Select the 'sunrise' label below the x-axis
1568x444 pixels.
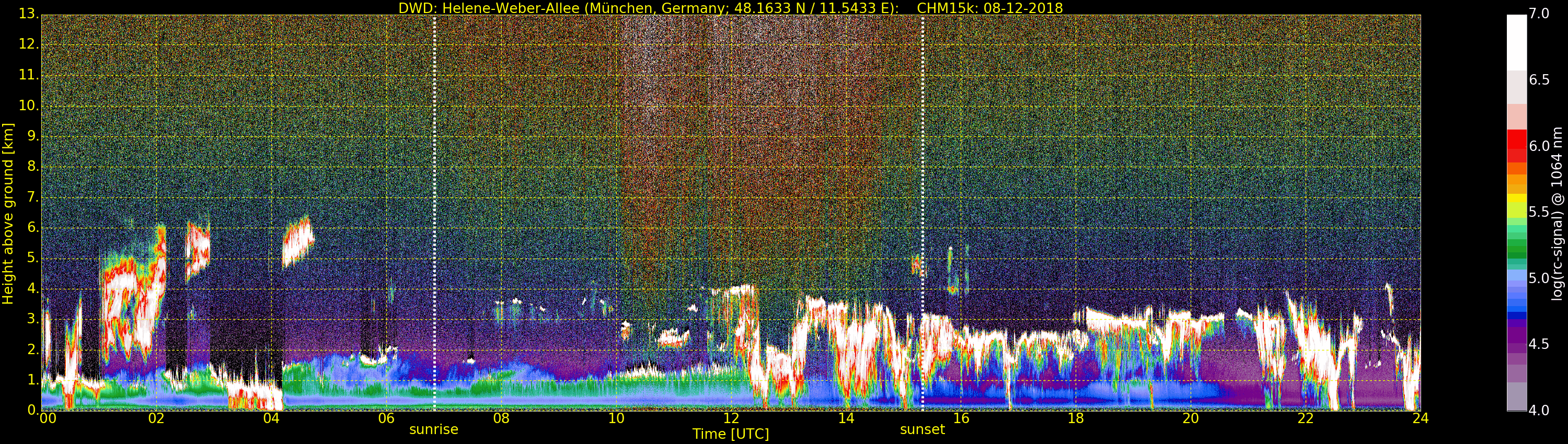433,429
